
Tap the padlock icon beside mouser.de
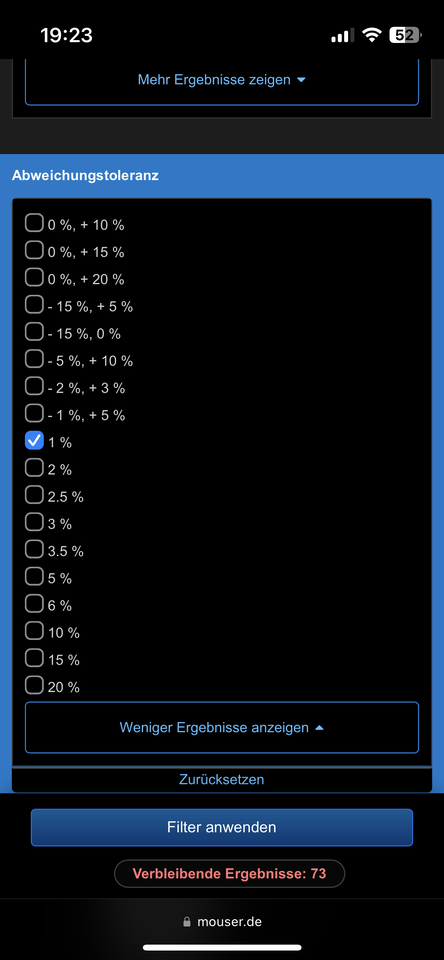[187, 922]
